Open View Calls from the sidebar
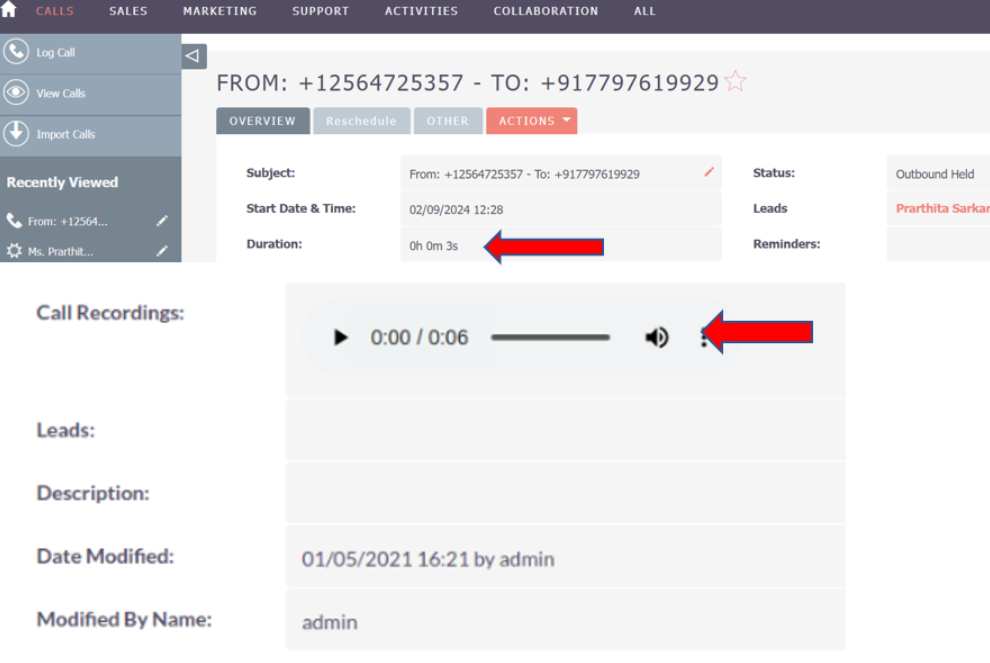Viewport: 990px width, 663px height. (x=18, y=94)
